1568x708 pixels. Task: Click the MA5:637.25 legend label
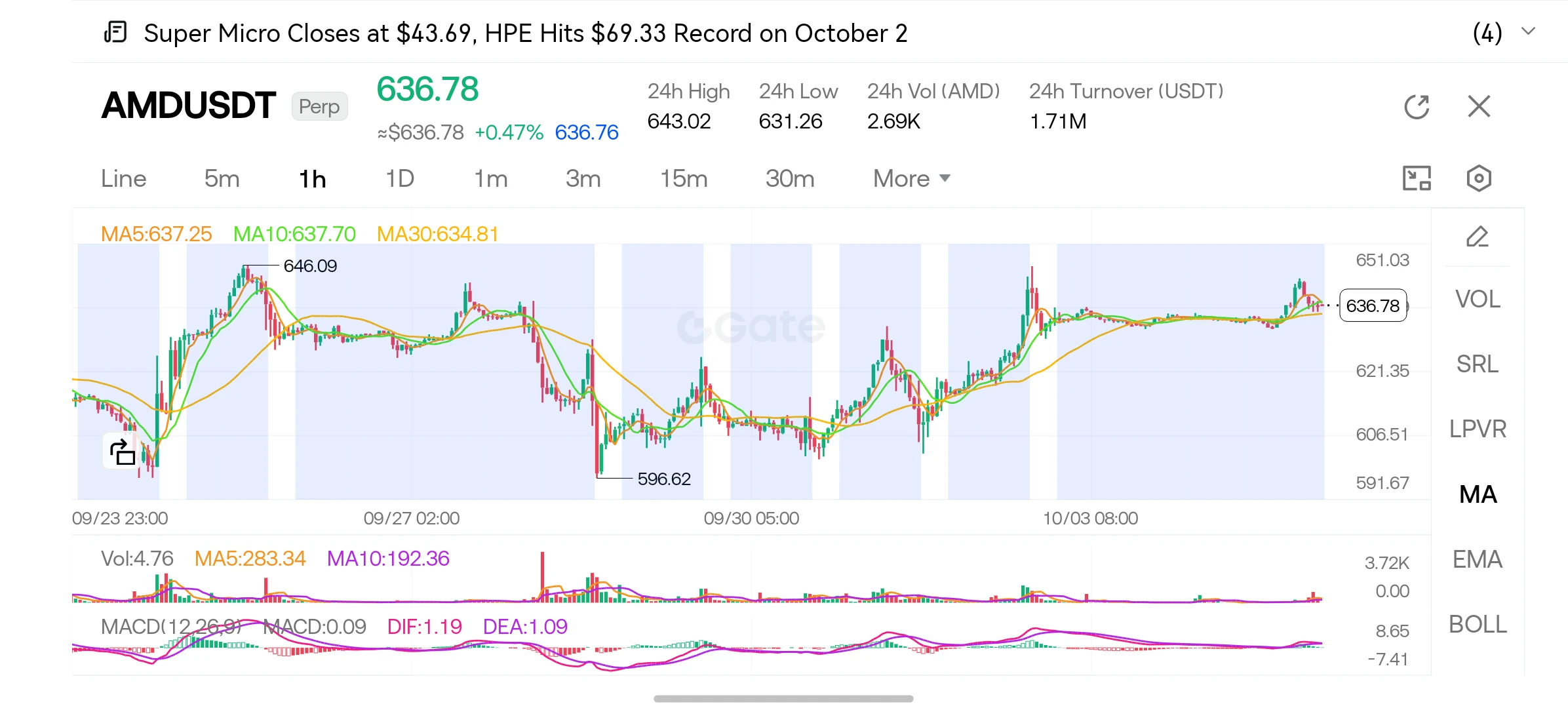[x=157, y=234]
